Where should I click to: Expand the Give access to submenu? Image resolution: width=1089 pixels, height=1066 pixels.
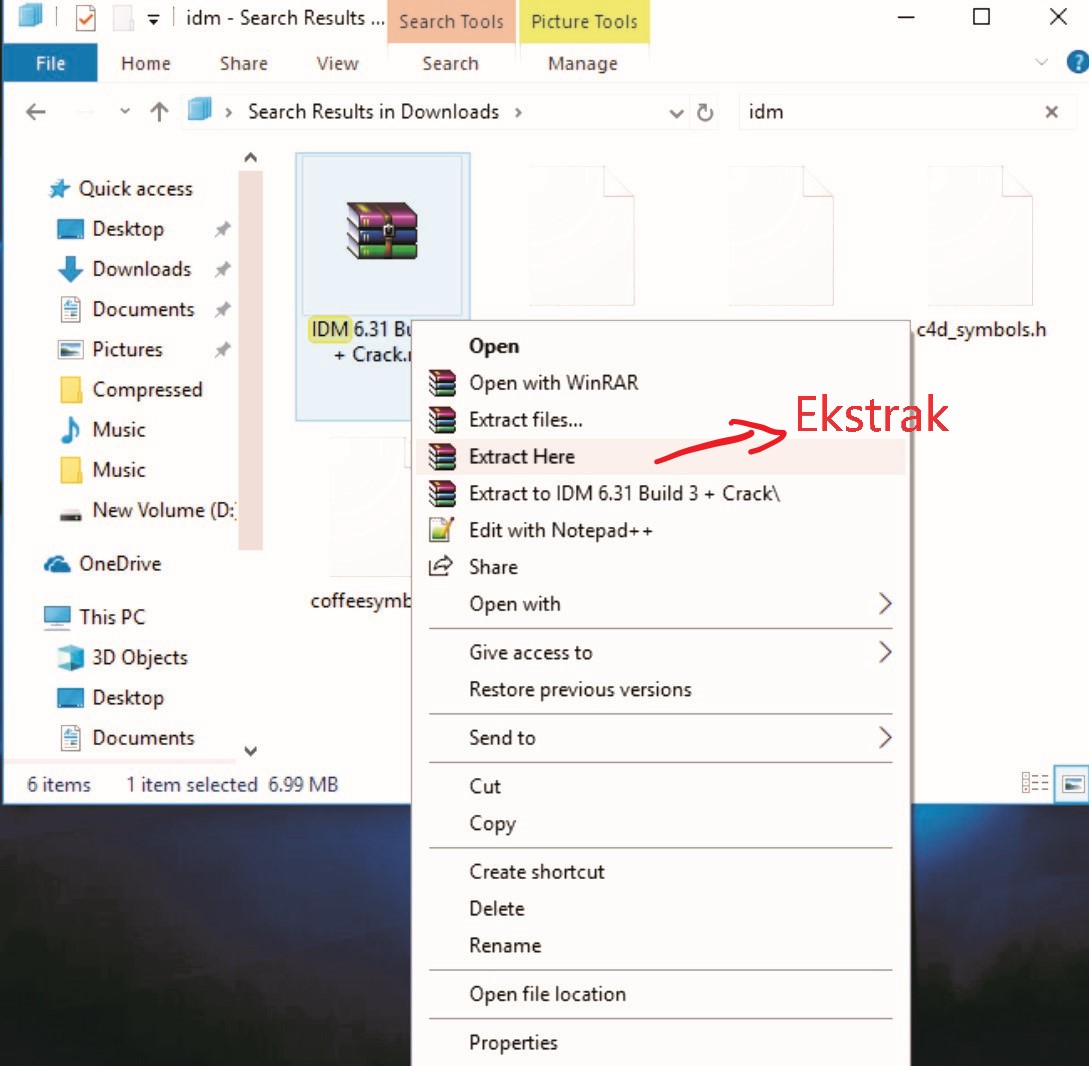pos(884,652)
